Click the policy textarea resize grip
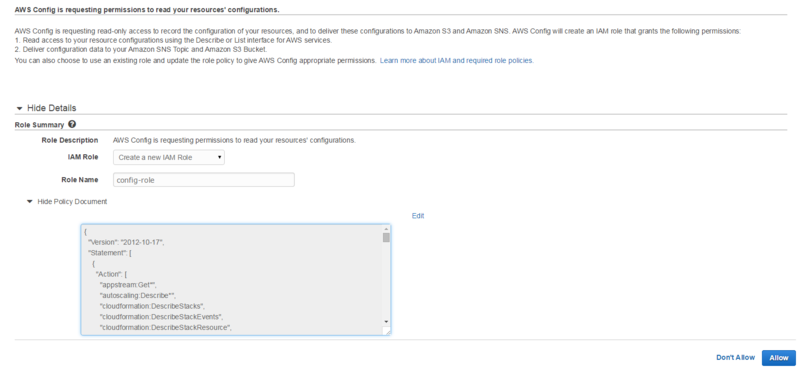 click(x=386, y=331)
